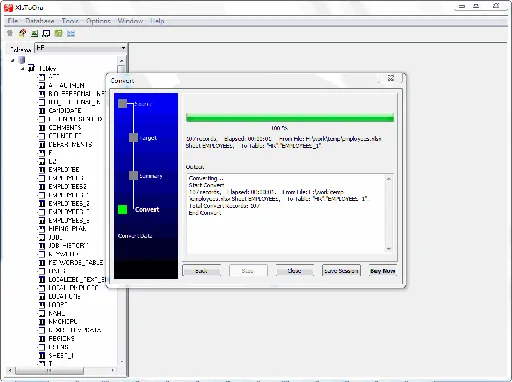Minimize the main application window
Image resolution: width=512 pixels, height=382 pixels.
pos(462,6)
